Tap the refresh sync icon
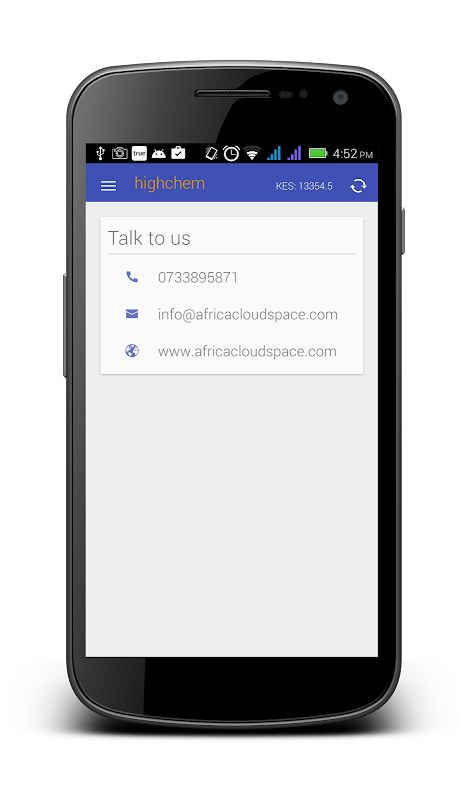Screen dimensions: 460x800 358,186
